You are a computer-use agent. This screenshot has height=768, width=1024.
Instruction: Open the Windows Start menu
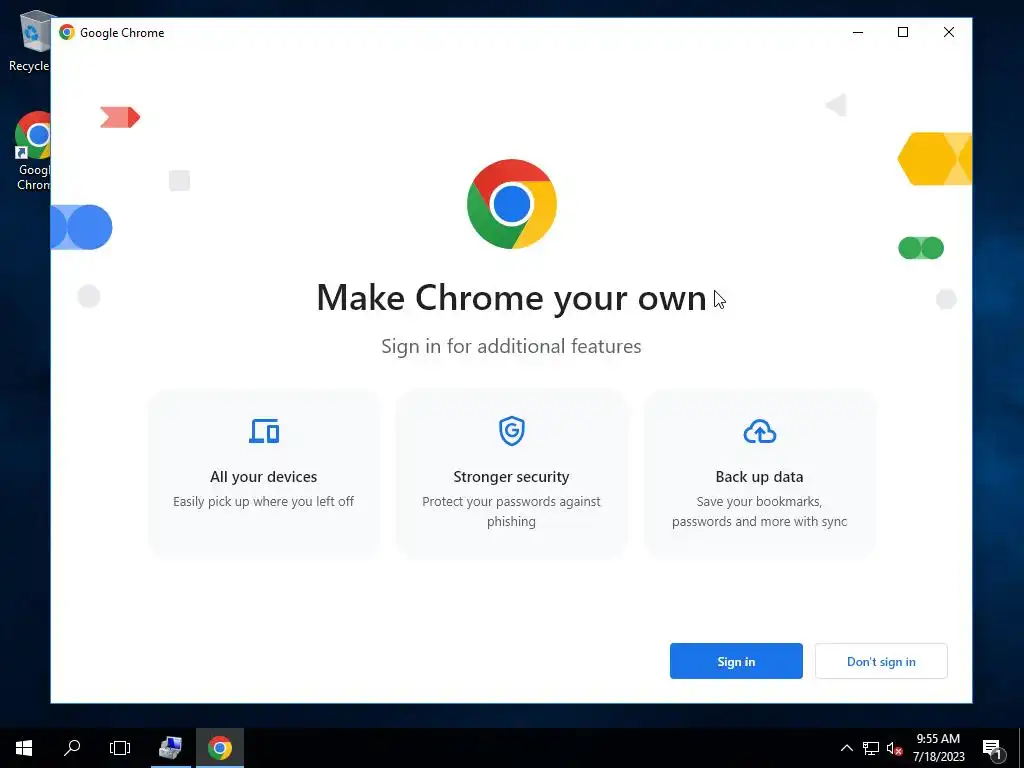(x=24, y=748)
